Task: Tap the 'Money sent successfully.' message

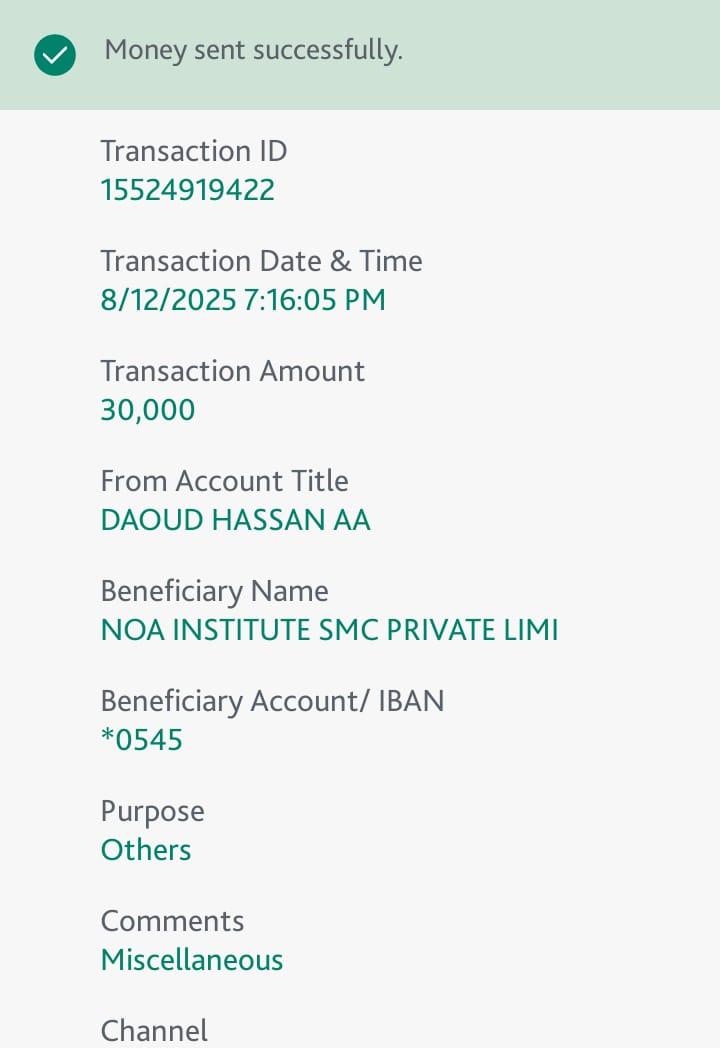Action: 253,50
